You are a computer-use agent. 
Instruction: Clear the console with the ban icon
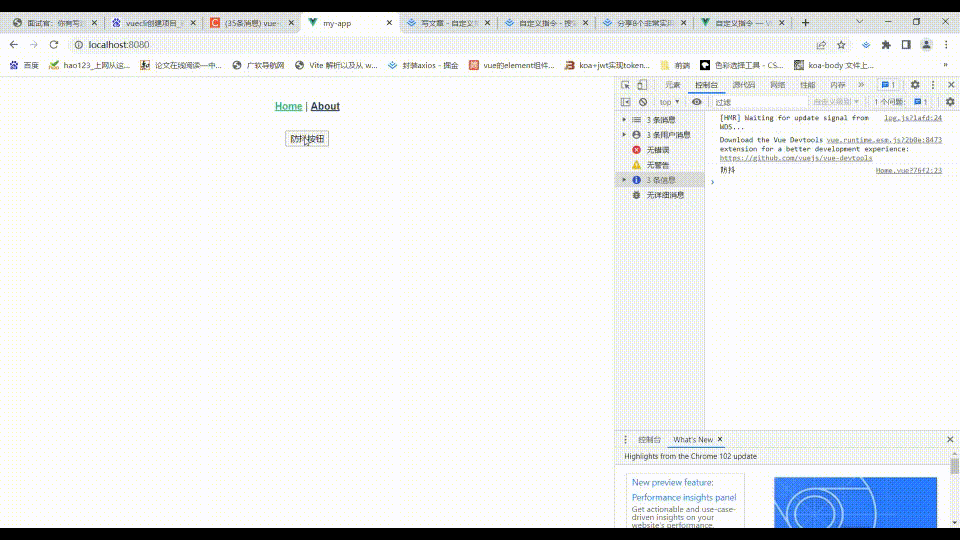[643, 102]
